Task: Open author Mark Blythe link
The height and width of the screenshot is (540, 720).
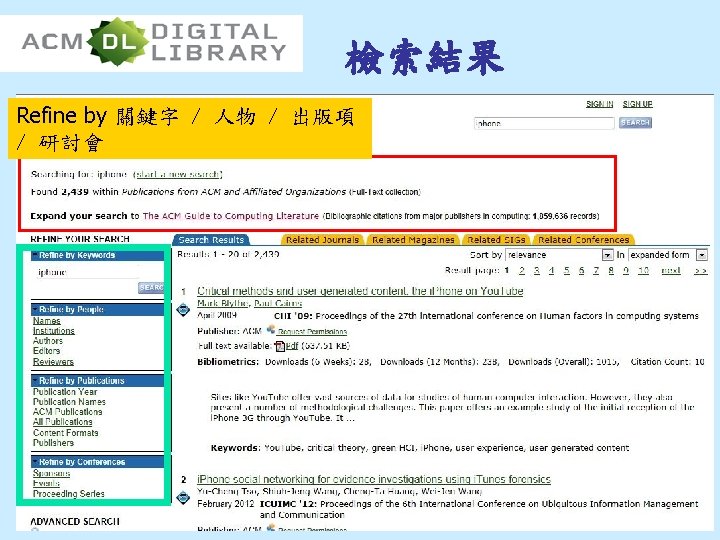Action: (x=223, y=303)
